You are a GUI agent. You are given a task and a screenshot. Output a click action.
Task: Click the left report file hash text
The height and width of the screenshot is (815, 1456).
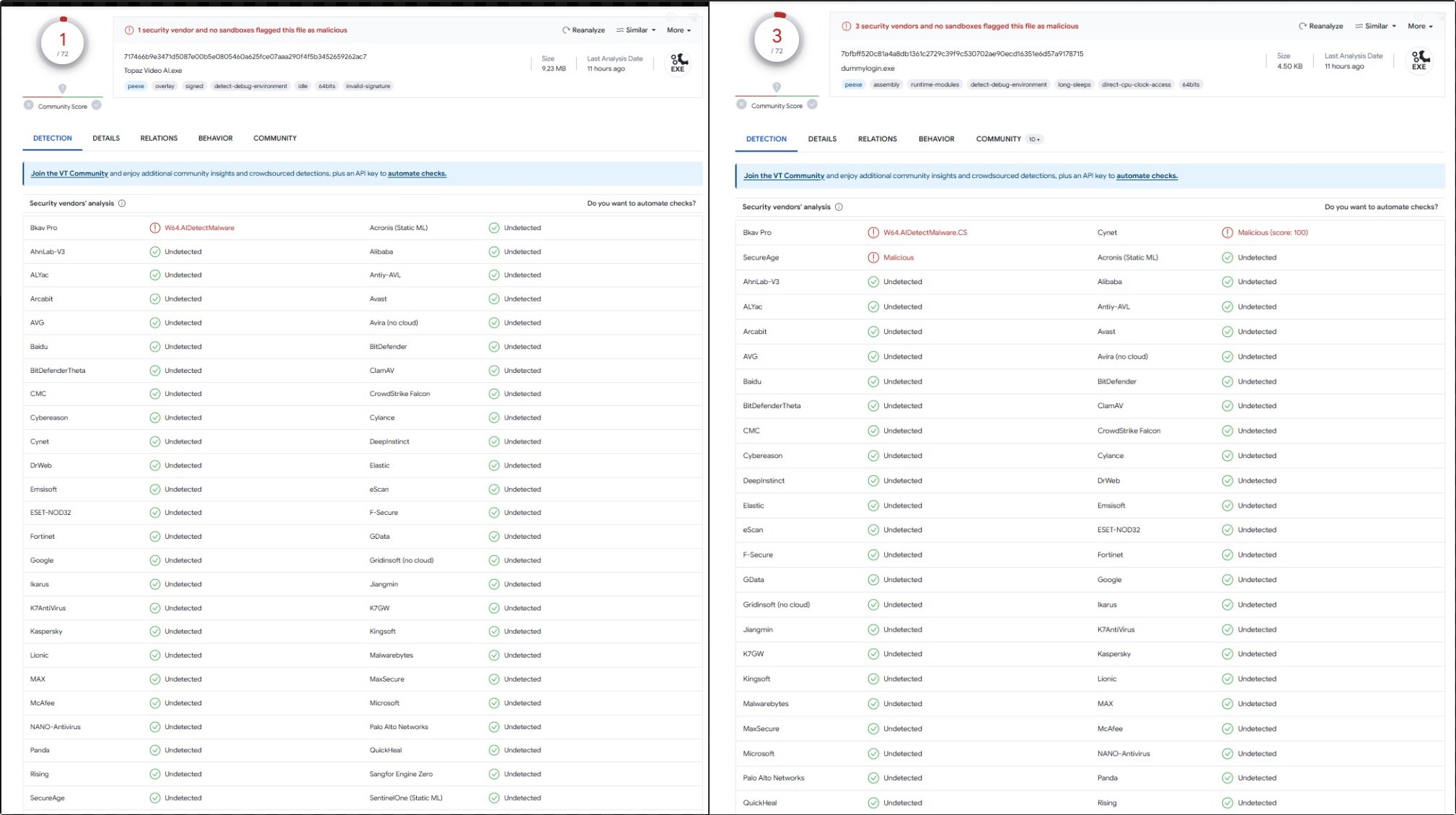pyautogui.click(x=245, y=56)
